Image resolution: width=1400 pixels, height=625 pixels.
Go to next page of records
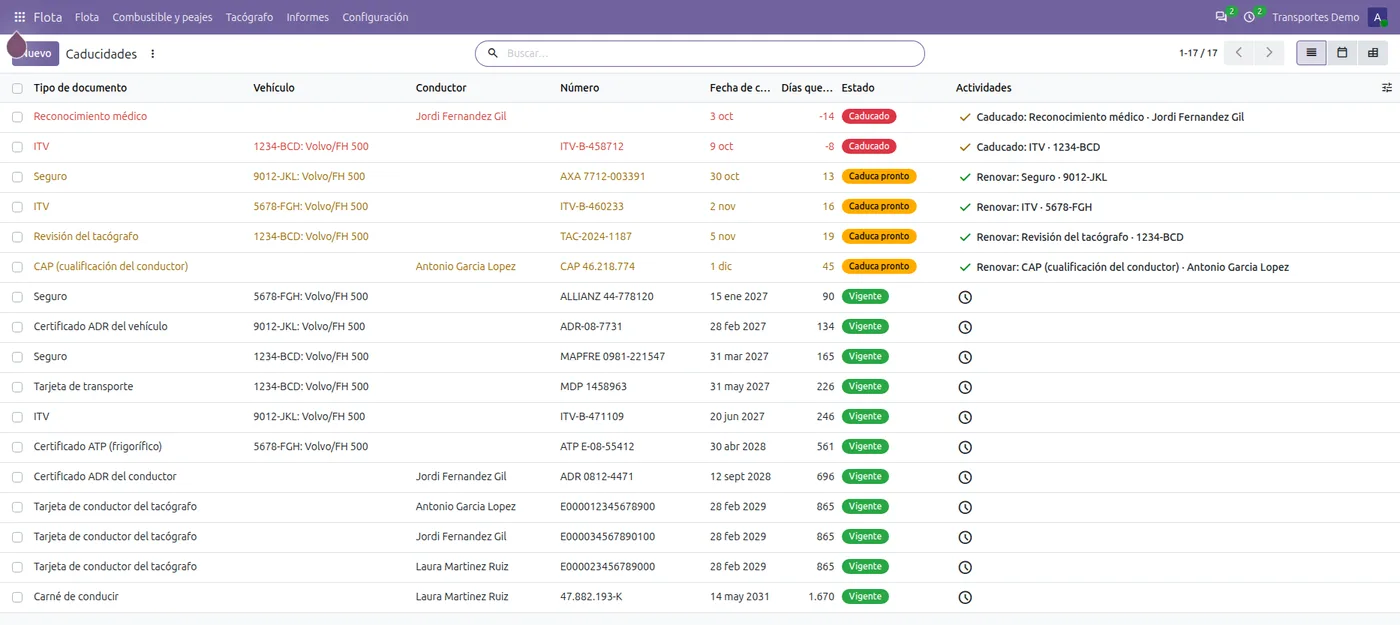click(x=1269, y=53)
